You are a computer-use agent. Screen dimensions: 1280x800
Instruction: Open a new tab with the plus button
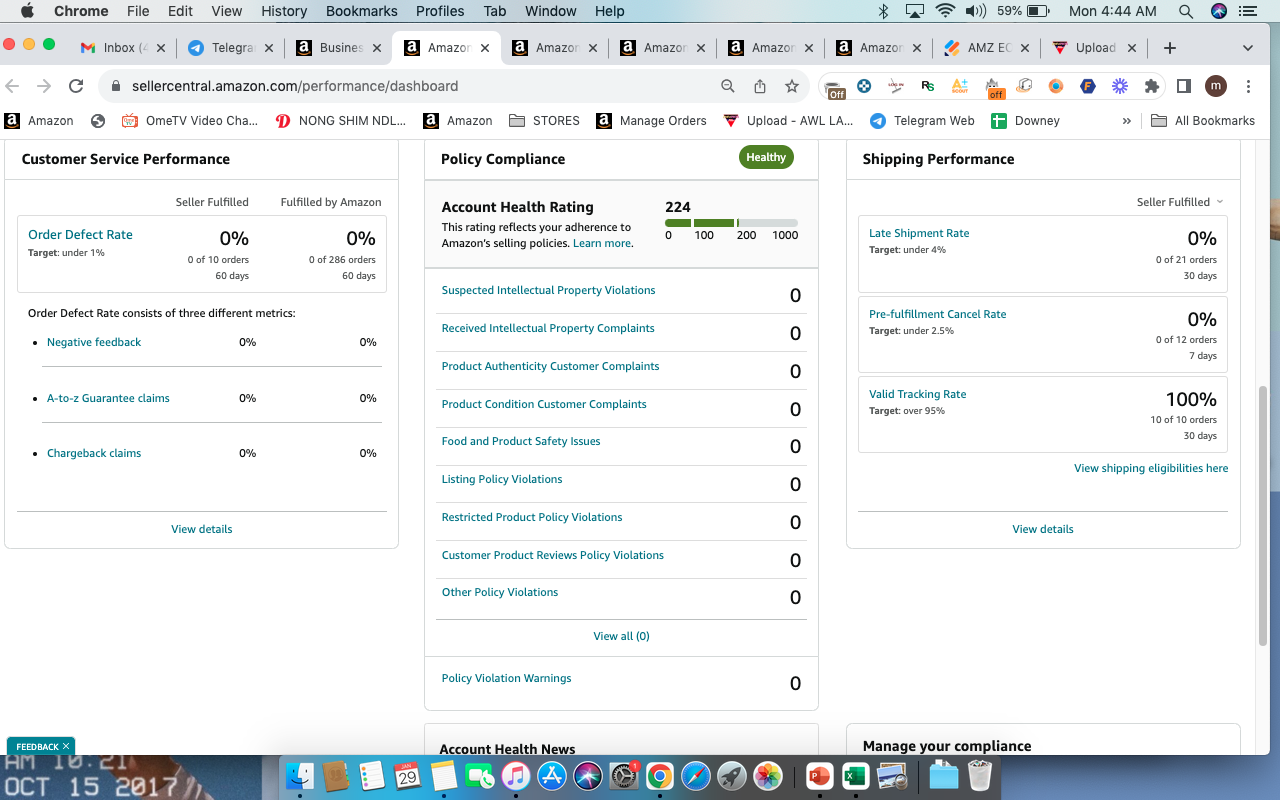(x=1170, y=48)
